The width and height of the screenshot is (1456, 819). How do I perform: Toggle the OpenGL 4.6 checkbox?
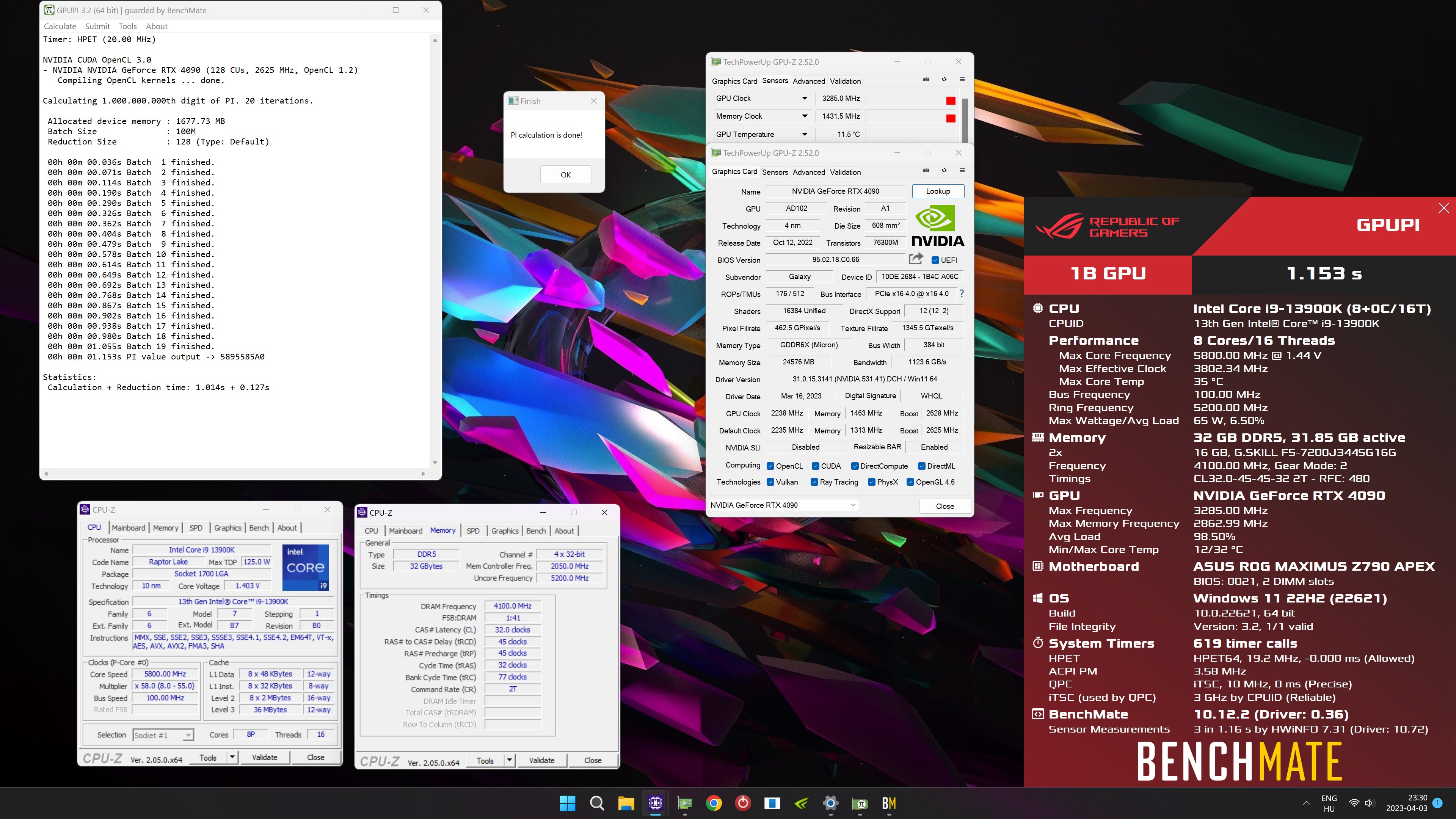point(910,482)
